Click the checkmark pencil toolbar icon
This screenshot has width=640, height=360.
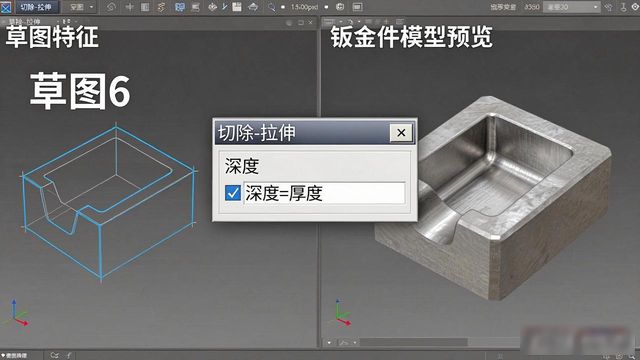(x=225, y=7)
